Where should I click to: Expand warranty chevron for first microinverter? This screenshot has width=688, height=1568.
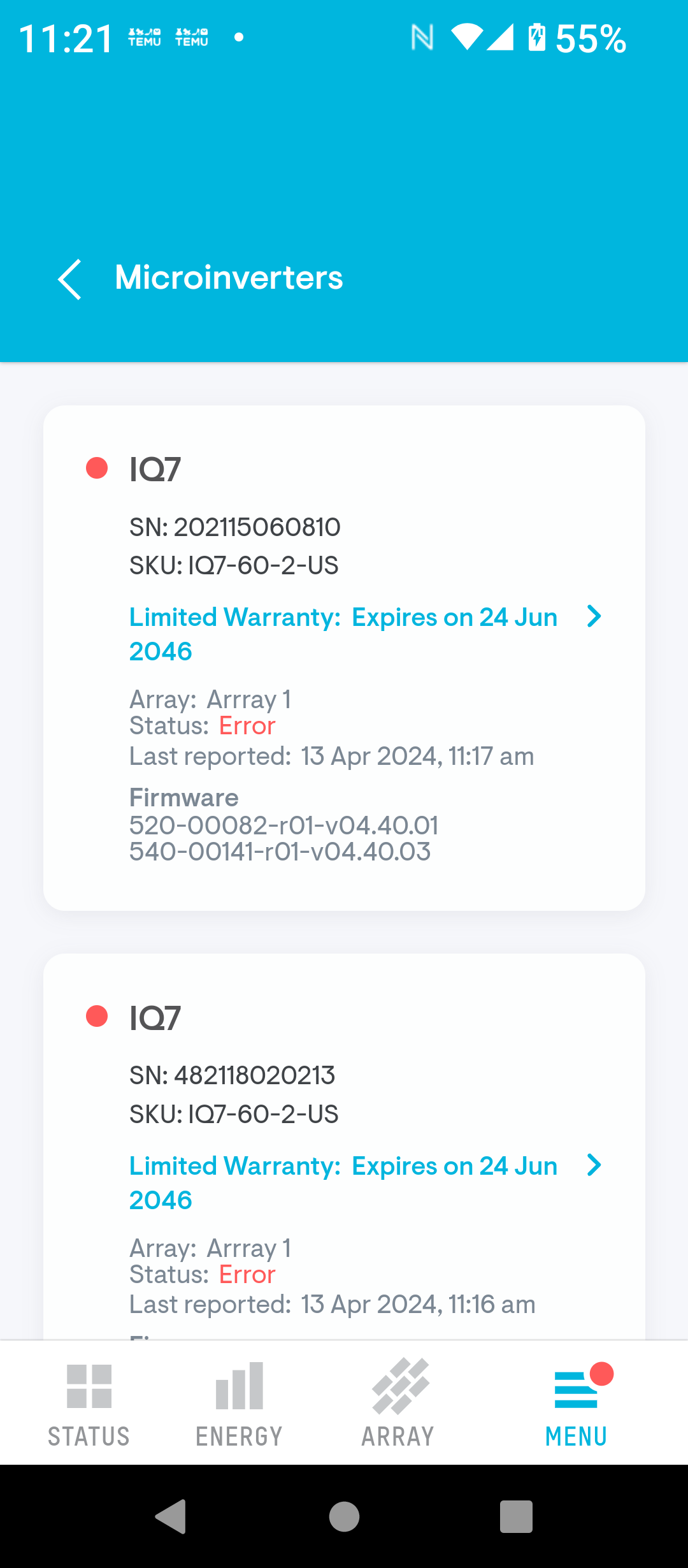pyautogui.click(x=594, y=616)
